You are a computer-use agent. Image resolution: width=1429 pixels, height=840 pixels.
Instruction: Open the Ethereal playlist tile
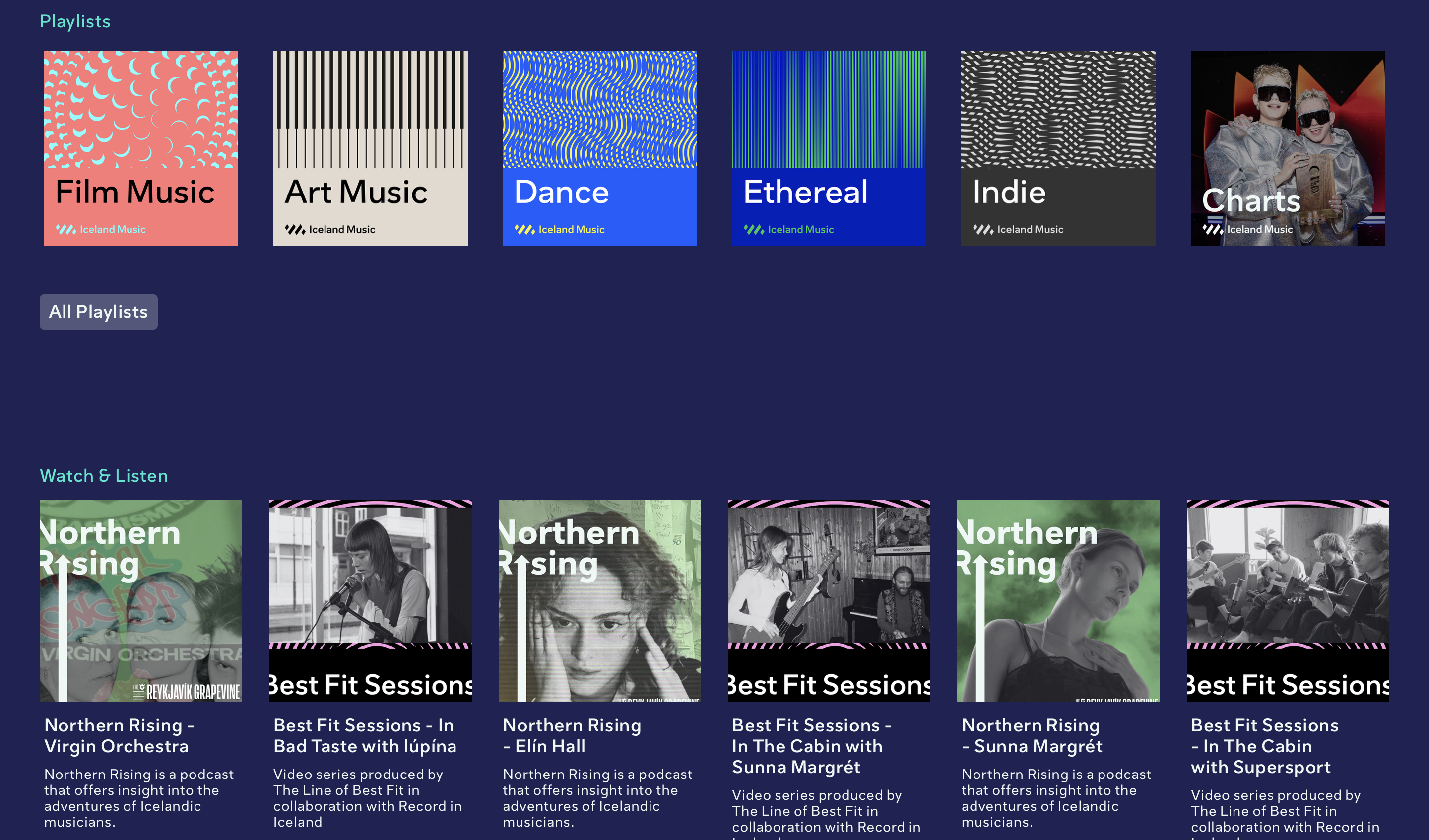pyautogui.click(x=829, y=148)
